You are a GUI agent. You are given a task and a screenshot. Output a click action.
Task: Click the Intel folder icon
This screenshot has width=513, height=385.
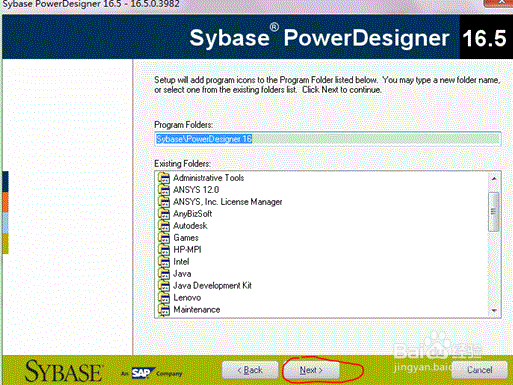(164, 262)
